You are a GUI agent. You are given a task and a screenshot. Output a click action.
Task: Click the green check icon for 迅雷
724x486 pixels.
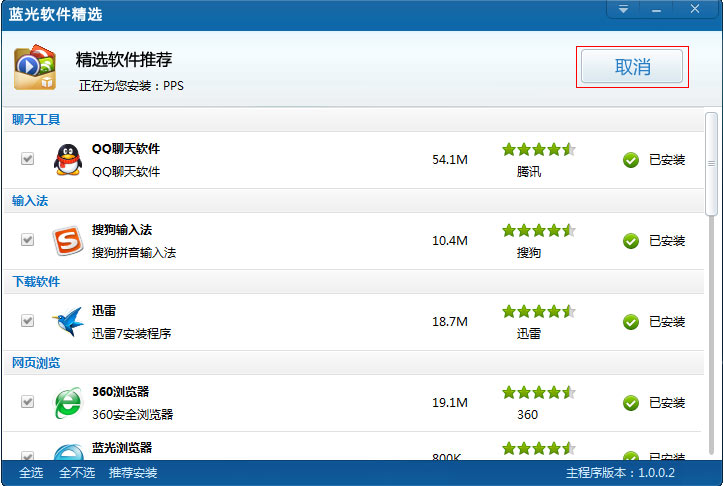tap(631, 322)
